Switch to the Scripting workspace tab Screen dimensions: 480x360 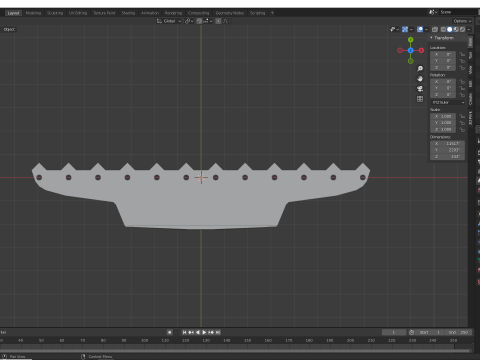coord(258,13)
